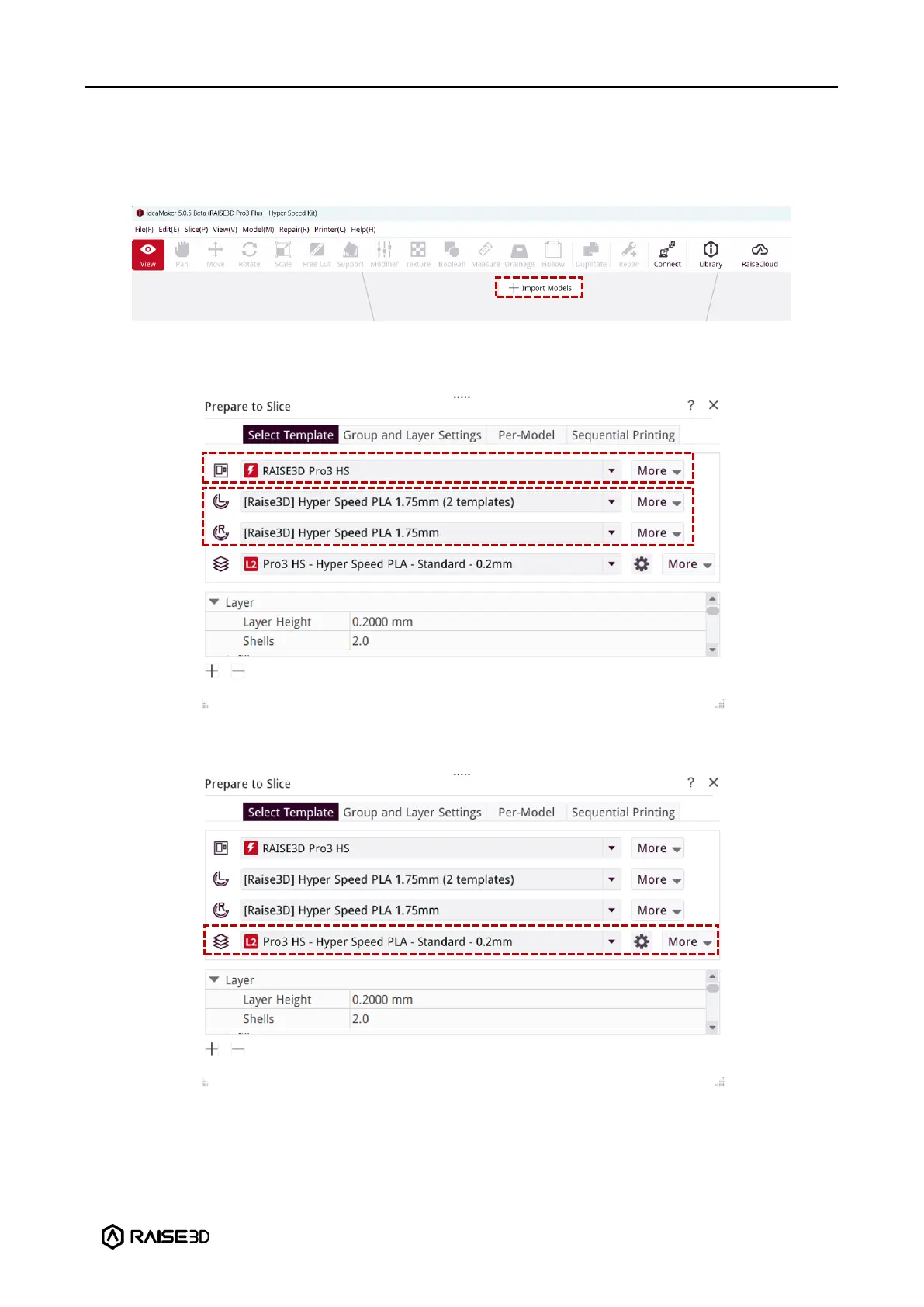Collapse the Layer section in first dialog
This screenshot has width=924, height=1307.
(x=214, y=602)
